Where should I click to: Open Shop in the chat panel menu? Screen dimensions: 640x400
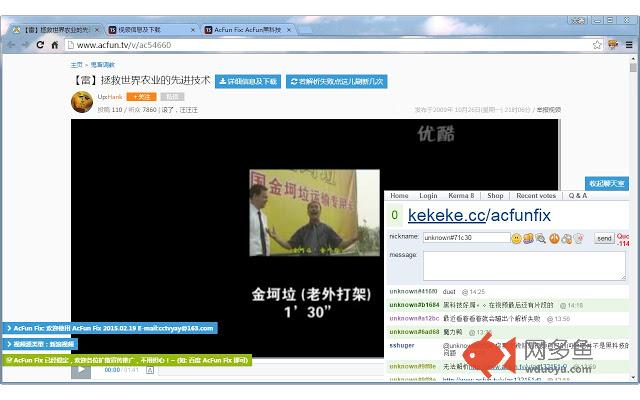[x=495, y=196]
